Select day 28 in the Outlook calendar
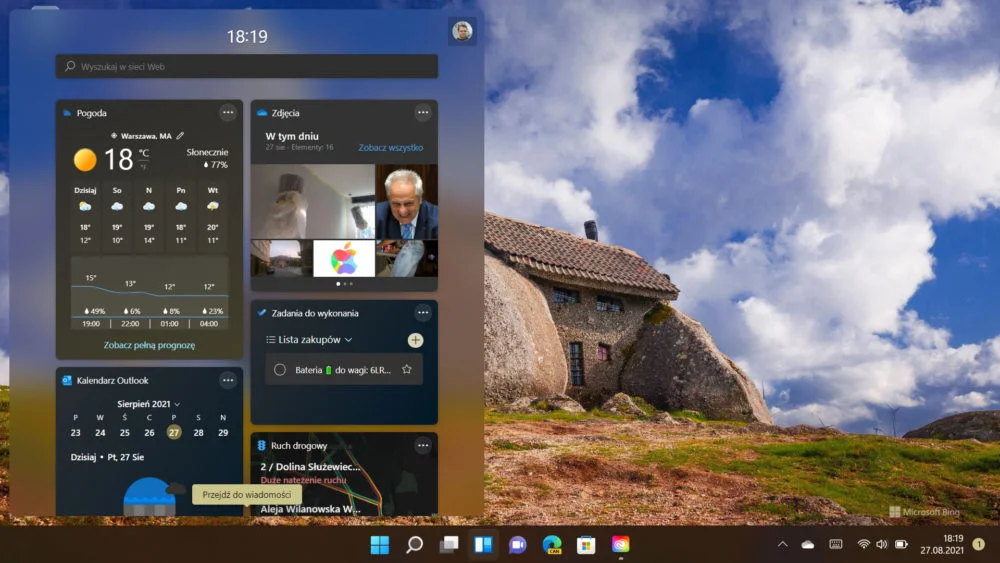The image size is (1000, 563). (x=198, y=432)
